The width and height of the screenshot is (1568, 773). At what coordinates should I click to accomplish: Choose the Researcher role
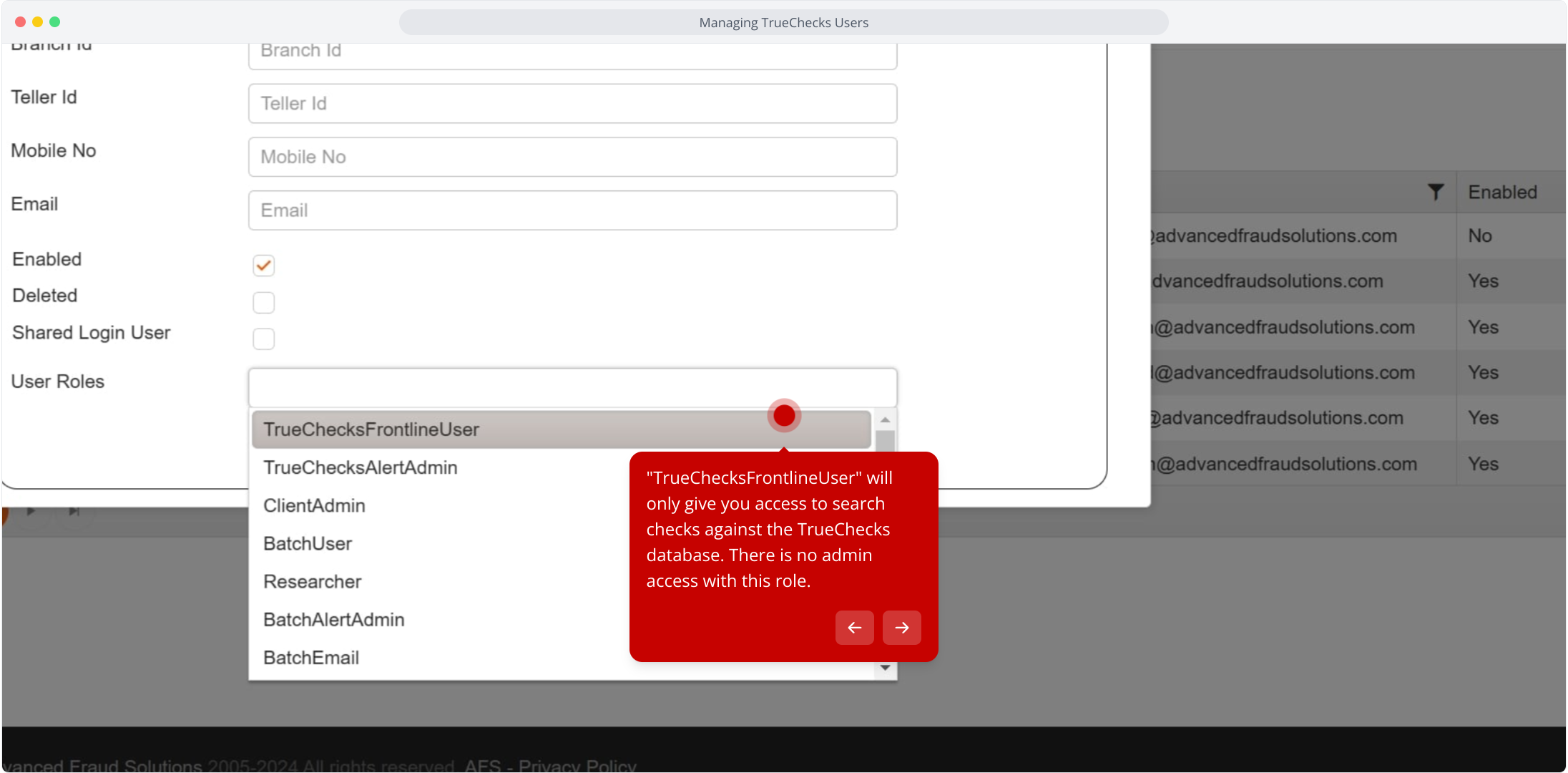(312, 581)
